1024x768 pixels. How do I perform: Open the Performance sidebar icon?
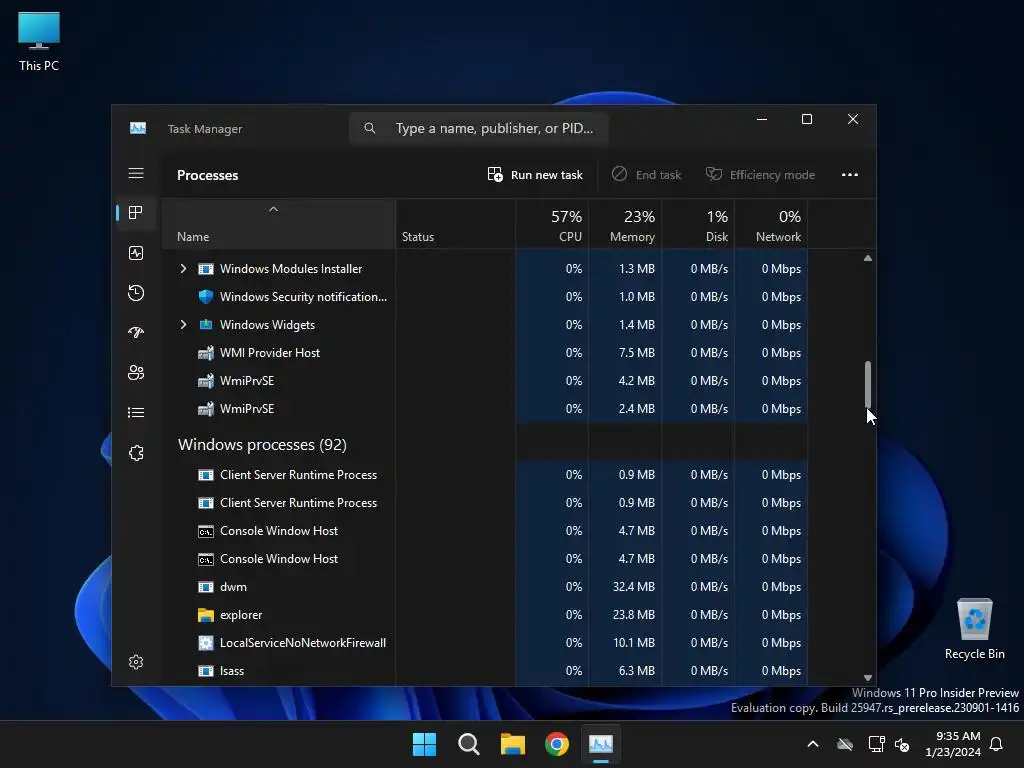[x=136, y=253]
